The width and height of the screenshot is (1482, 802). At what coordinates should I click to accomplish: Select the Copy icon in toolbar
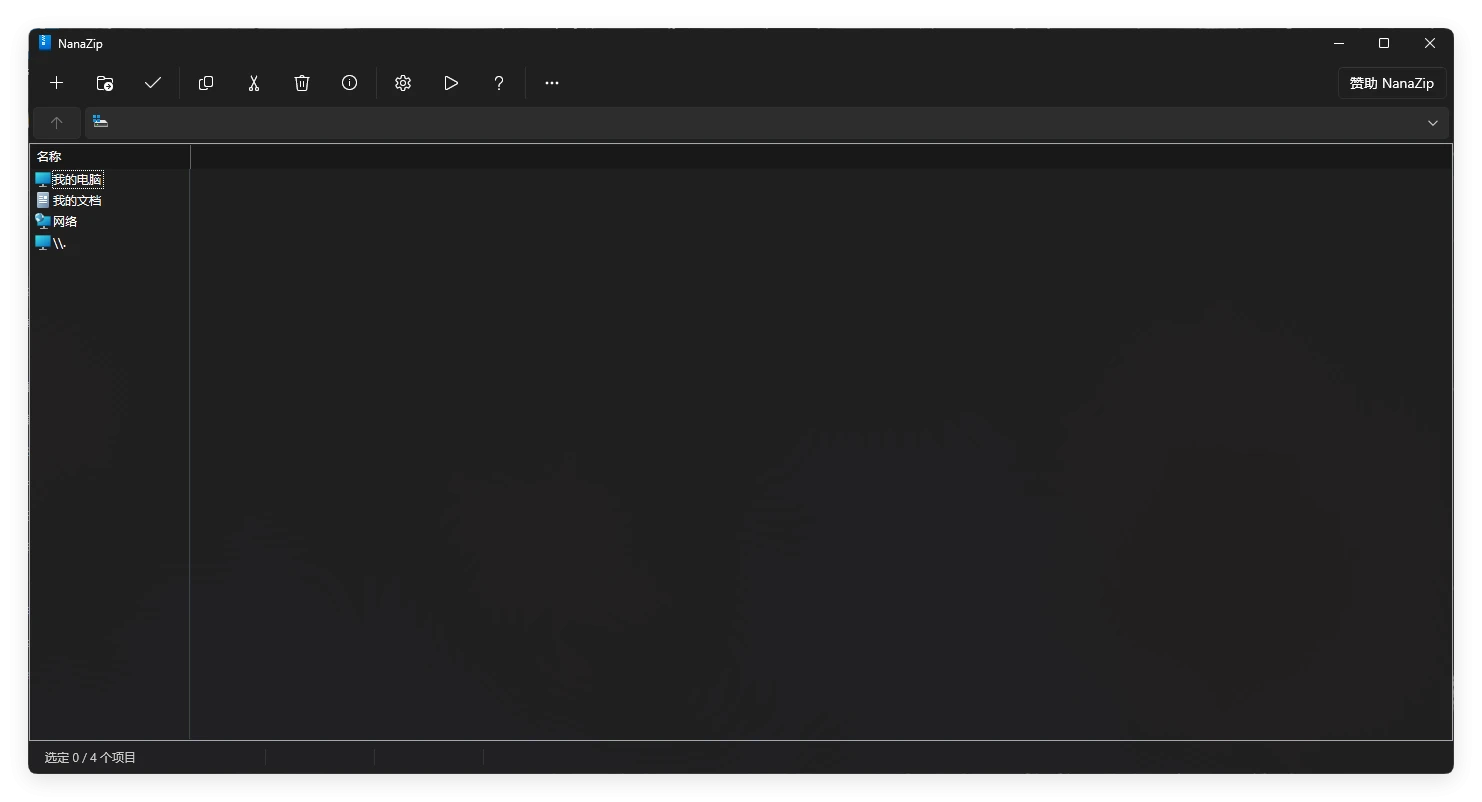pyautogui.click(x=206, y=83)
